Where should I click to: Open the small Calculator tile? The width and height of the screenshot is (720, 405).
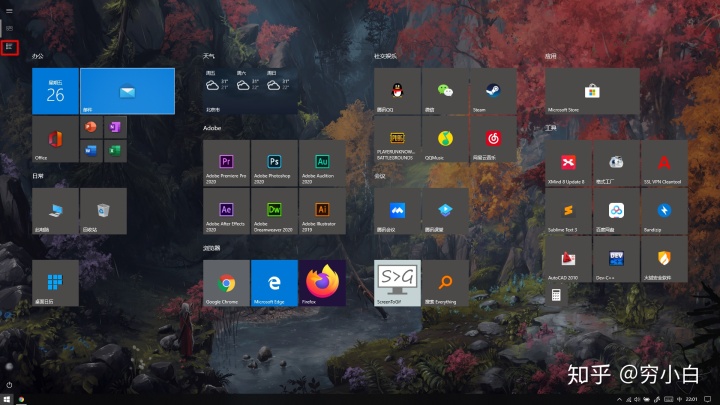click(556, 295)
